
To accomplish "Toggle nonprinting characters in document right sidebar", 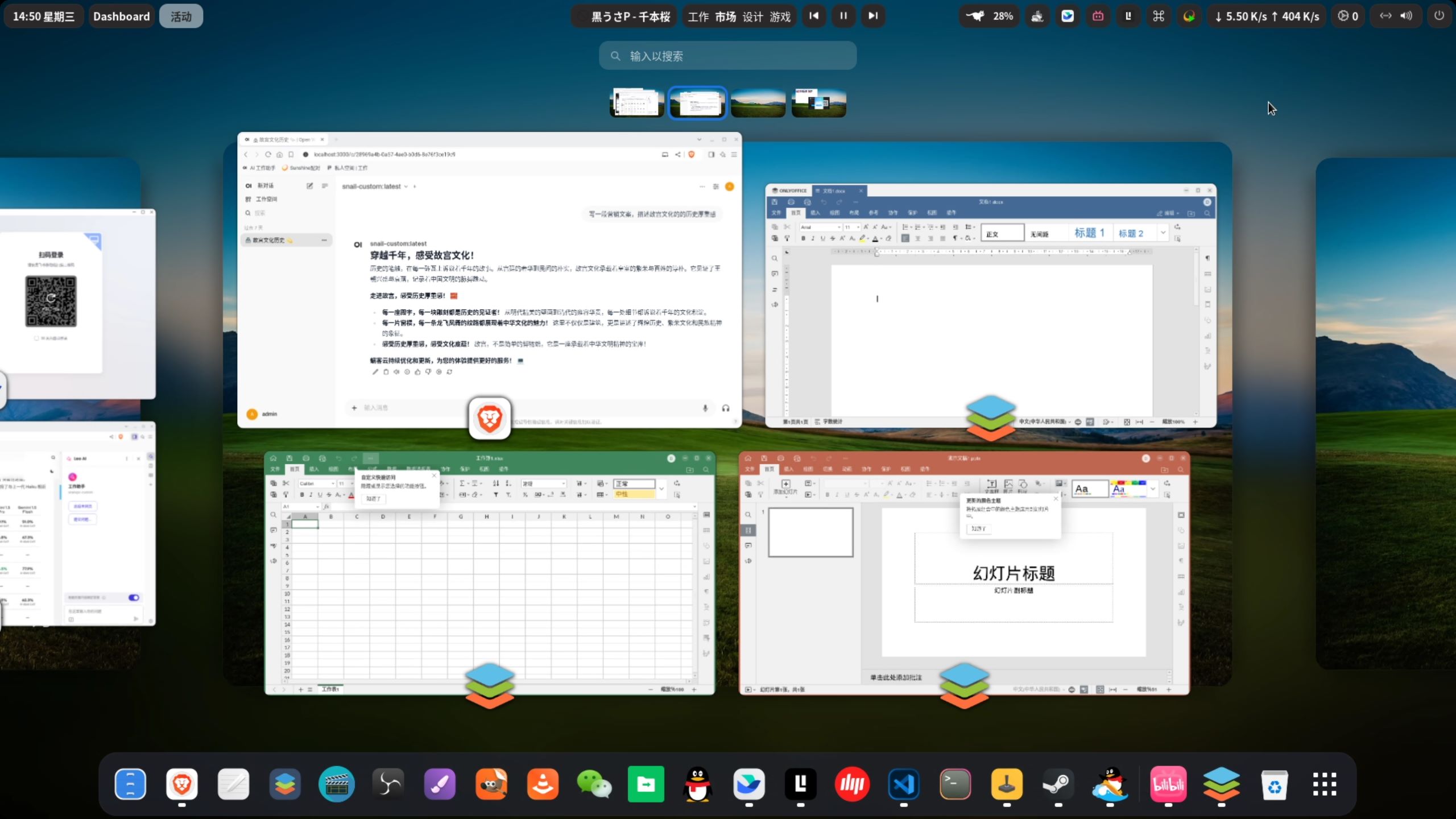I will point(1207,258).
